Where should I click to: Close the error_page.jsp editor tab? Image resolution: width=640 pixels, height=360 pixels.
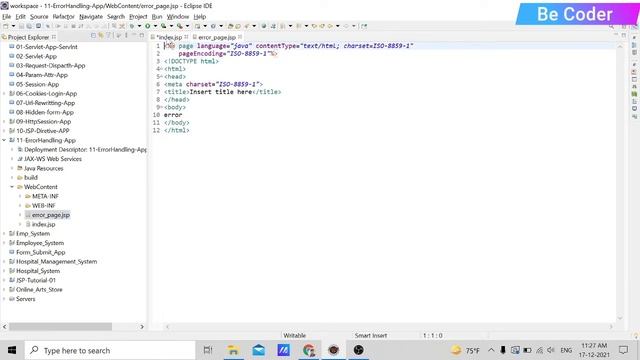[240, 37]
